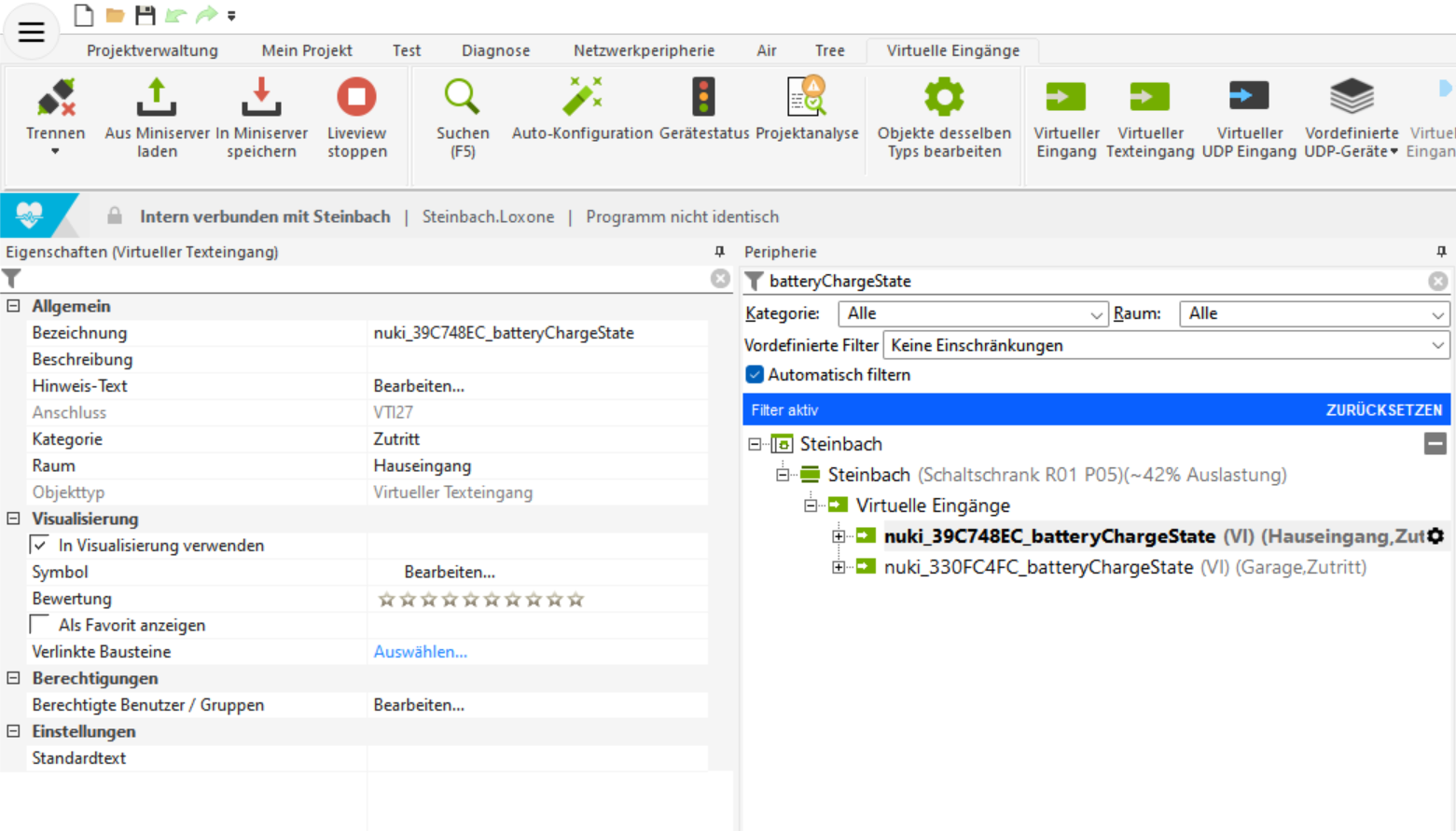This screenshot has height=831, width=1456.
Task: Run the Auto-Konfiguration wand tool
Action: [x=582, y=97]
